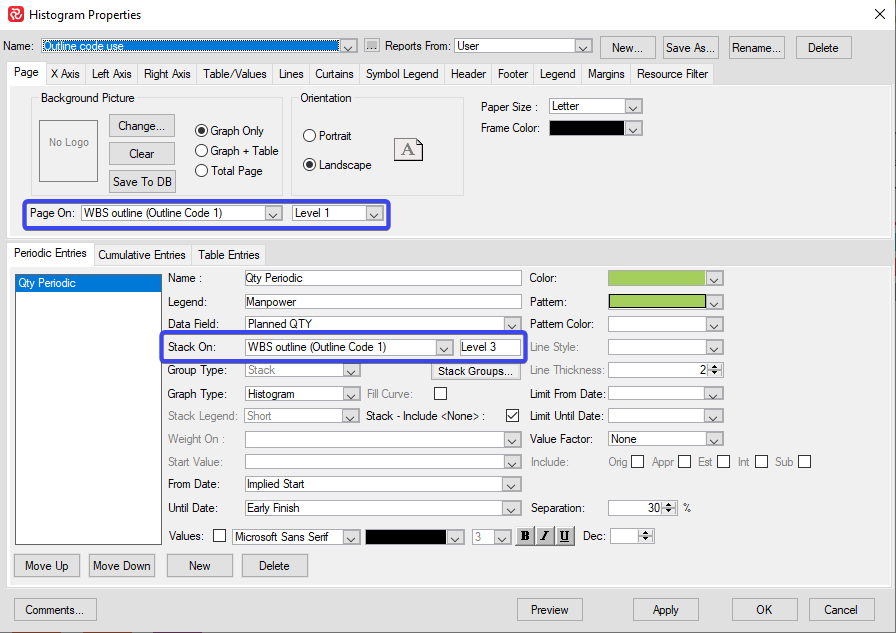Click the green Color swatch
The width and height of the screenshot is (896, 633).
coord(656,279)
